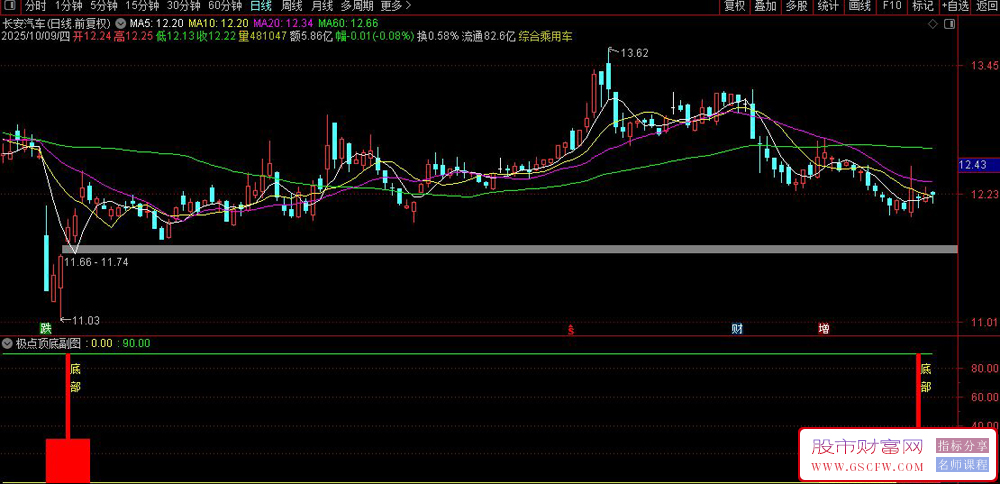Click the 11.03 low price annotation
The width and height of the screenshot is (1000, 484).
pyautogui.click(x=85, y=321)
